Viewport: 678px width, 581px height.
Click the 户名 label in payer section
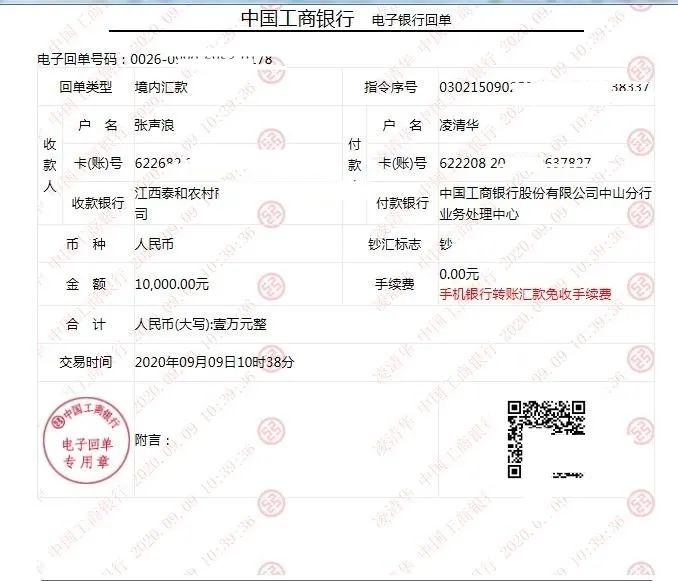tap(402, 125)
